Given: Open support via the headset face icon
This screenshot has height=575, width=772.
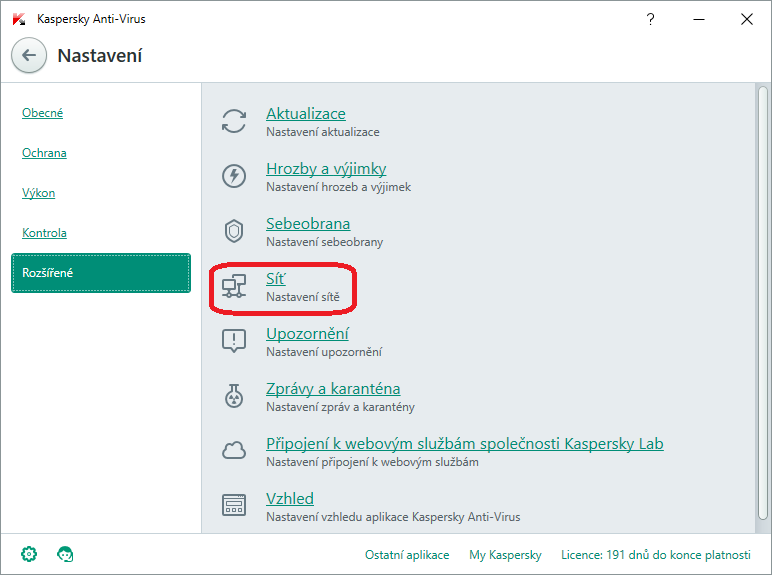Looking at the screenshot, I should pos(65,554).
